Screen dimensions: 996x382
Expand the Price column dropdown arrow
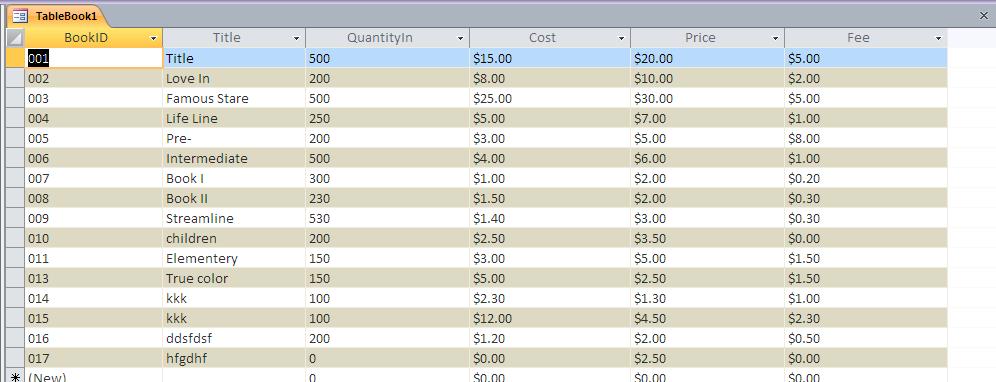775,39
